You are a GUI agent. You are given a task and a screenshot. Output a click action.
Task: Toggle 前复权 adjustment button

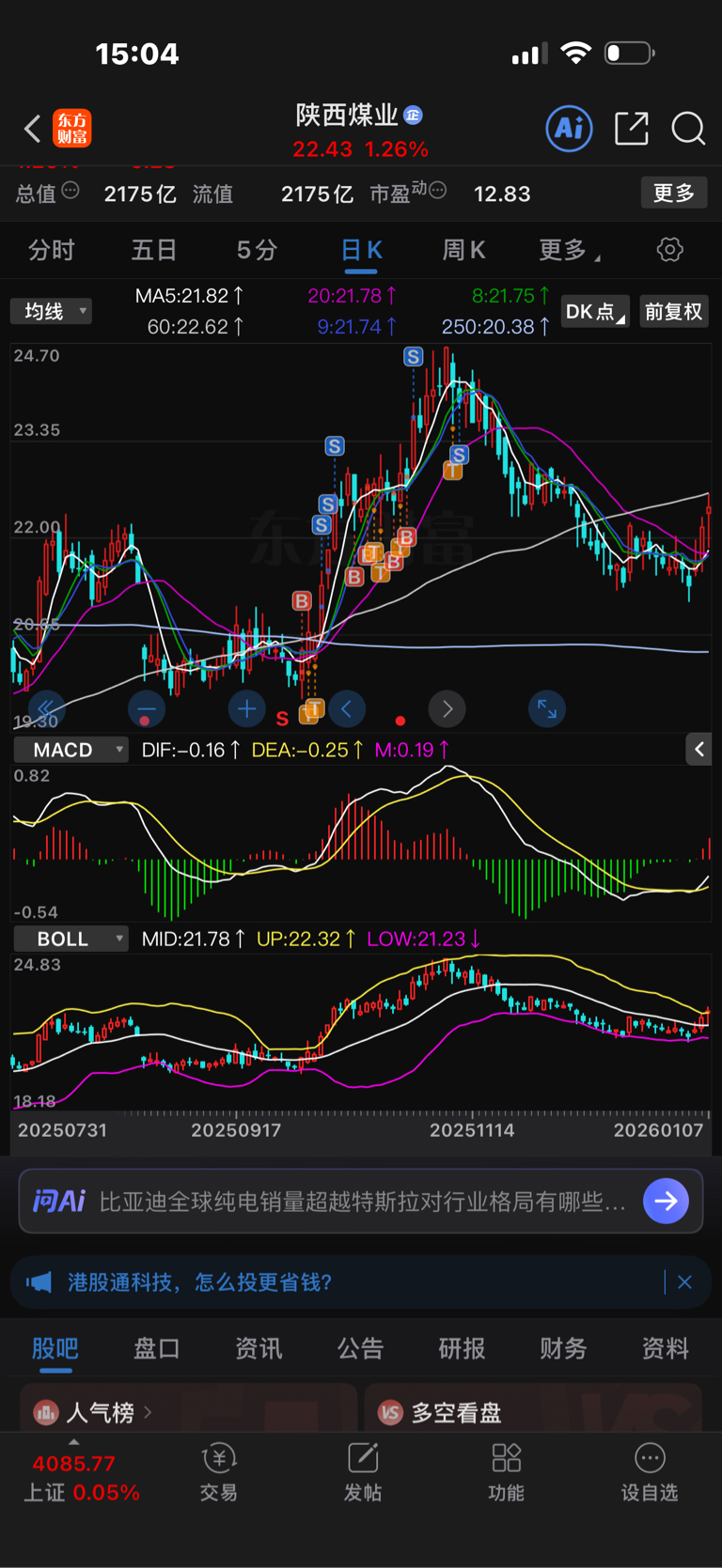coord(673,311)
